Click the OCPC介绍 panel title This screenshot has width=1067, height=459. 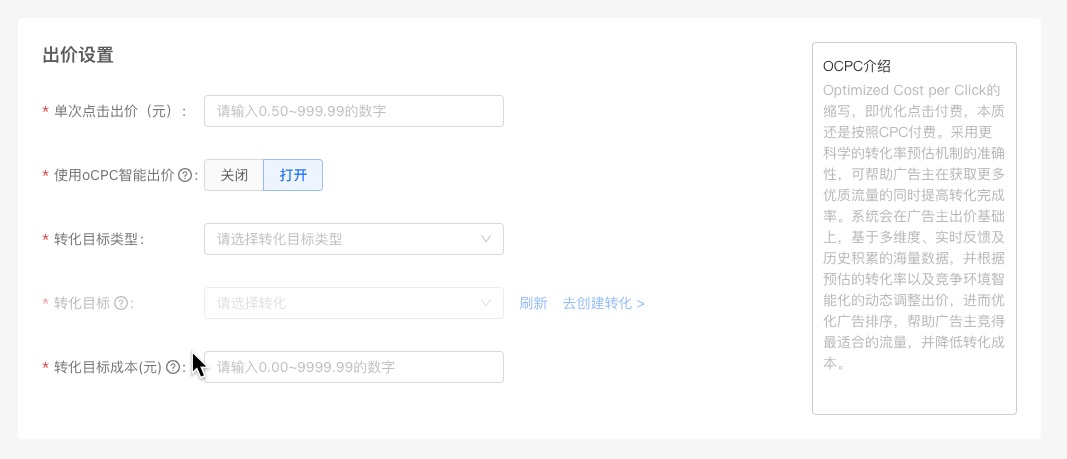856,66
